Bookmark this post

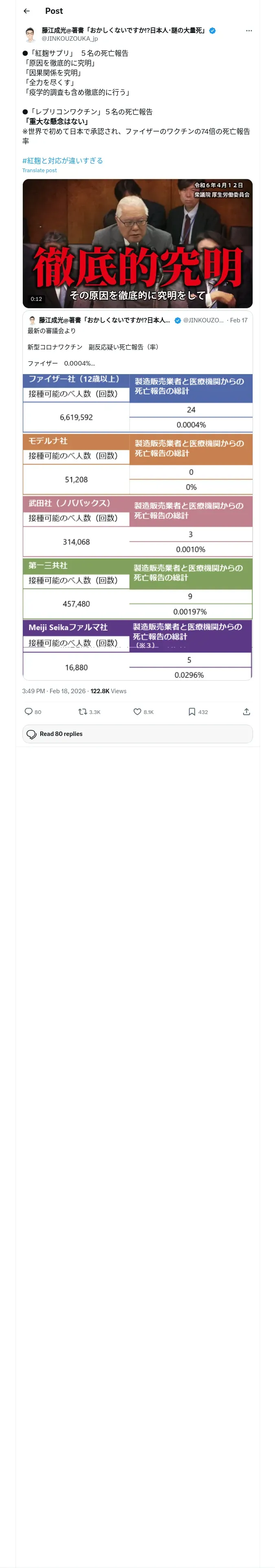pyautogui.click(x=191, y=711)
